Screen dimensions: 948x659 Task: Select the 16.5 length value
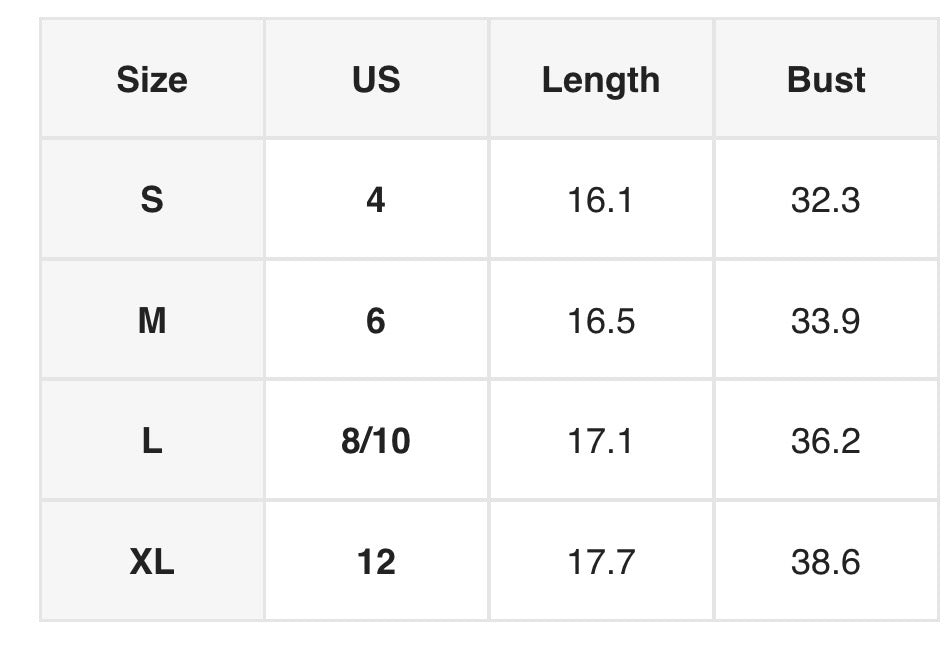point(601,321)
